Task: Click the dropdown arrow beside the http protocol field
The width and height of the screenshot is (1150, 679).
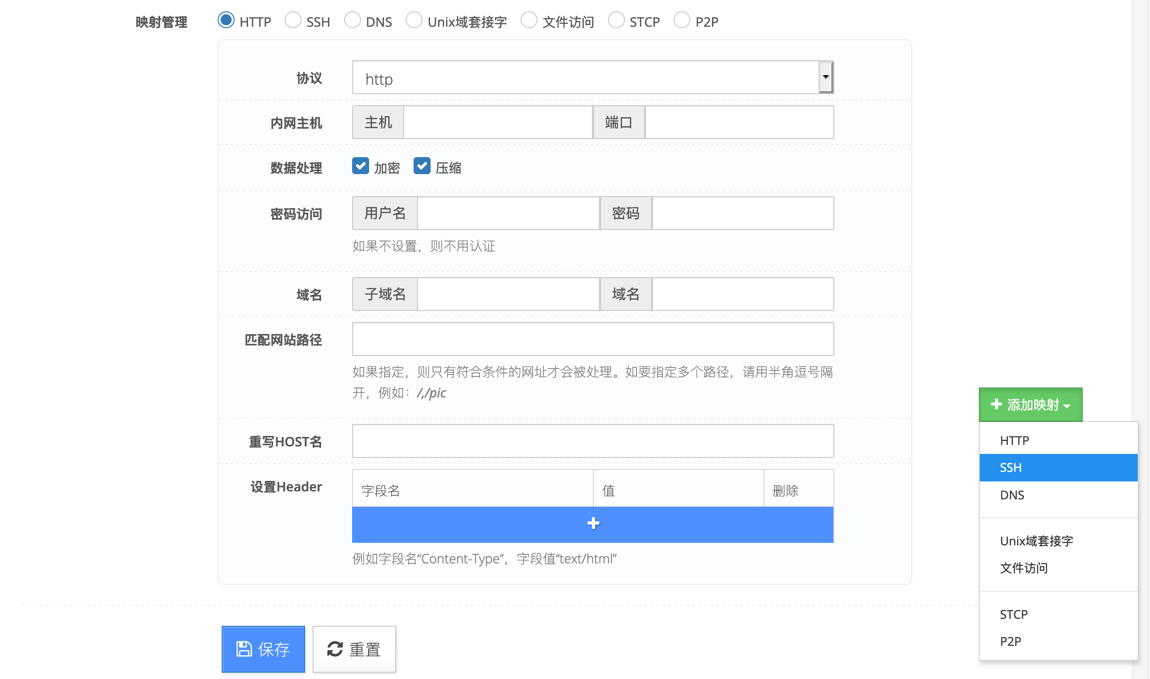Action: point(826,76)
